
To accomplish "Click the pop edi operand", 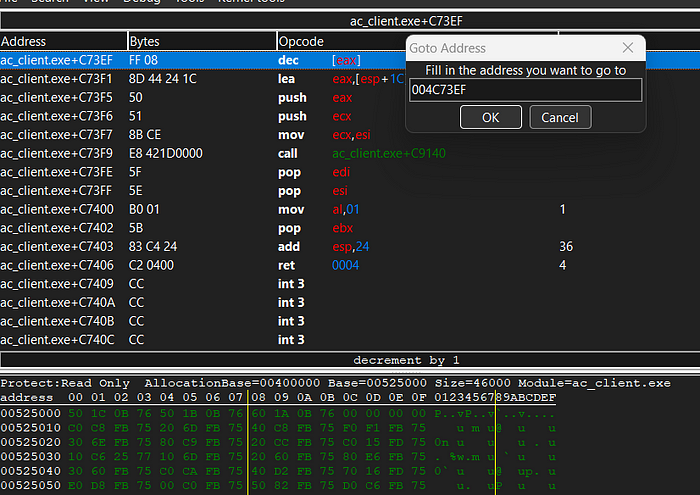I will pos(341,172).
